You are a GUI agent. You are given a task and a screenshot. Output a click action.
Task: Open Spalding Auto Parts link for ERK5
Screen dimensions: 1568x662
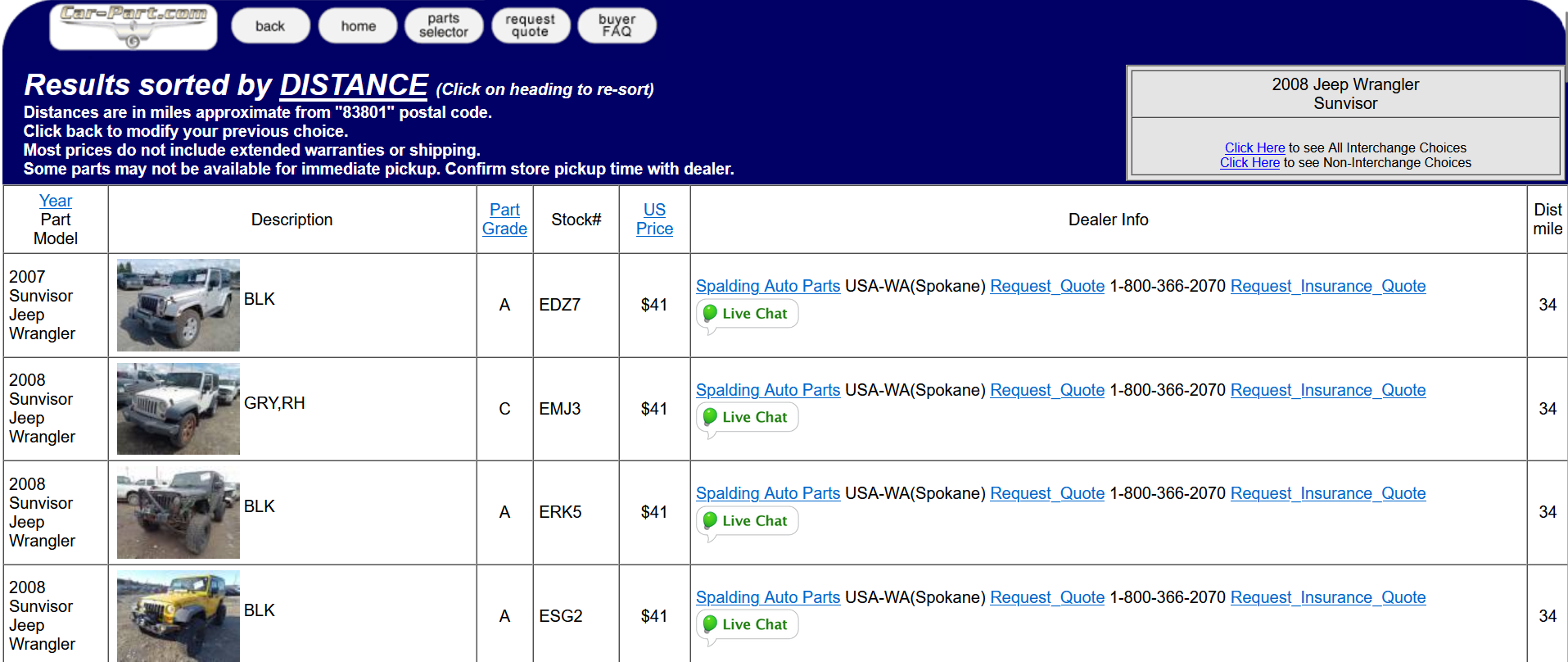767,493
